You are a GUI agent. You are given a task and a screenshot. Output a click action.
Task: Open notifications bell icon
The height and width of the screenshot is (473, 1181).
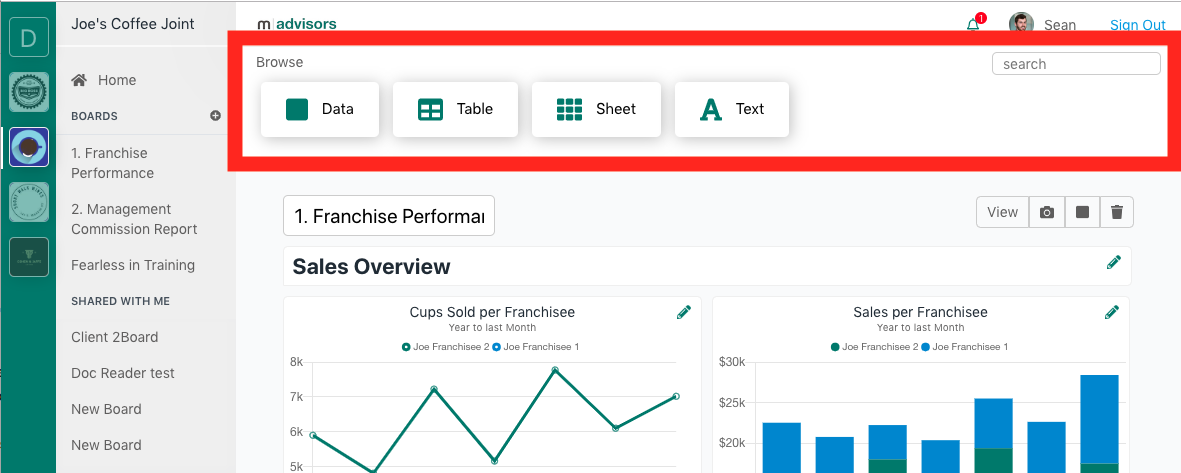click(x=973, y=24)
